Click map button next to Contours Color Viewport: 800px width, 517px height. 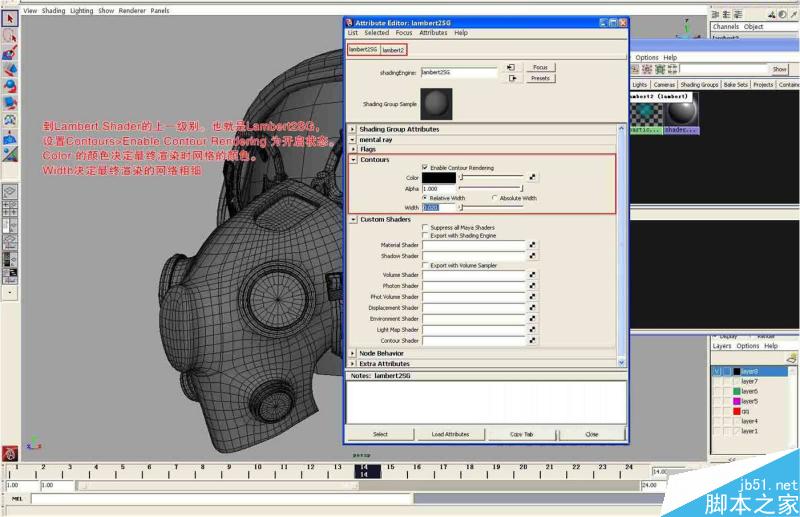[x=533, y=177]
